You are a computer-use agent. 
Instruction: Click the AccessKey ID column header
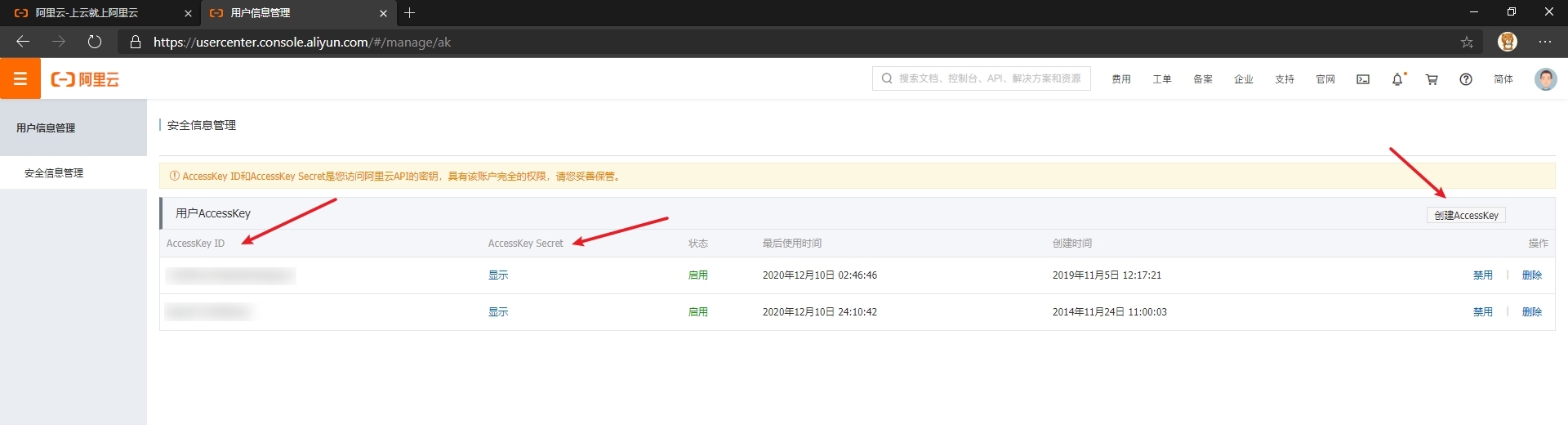[x=195, y=244]
